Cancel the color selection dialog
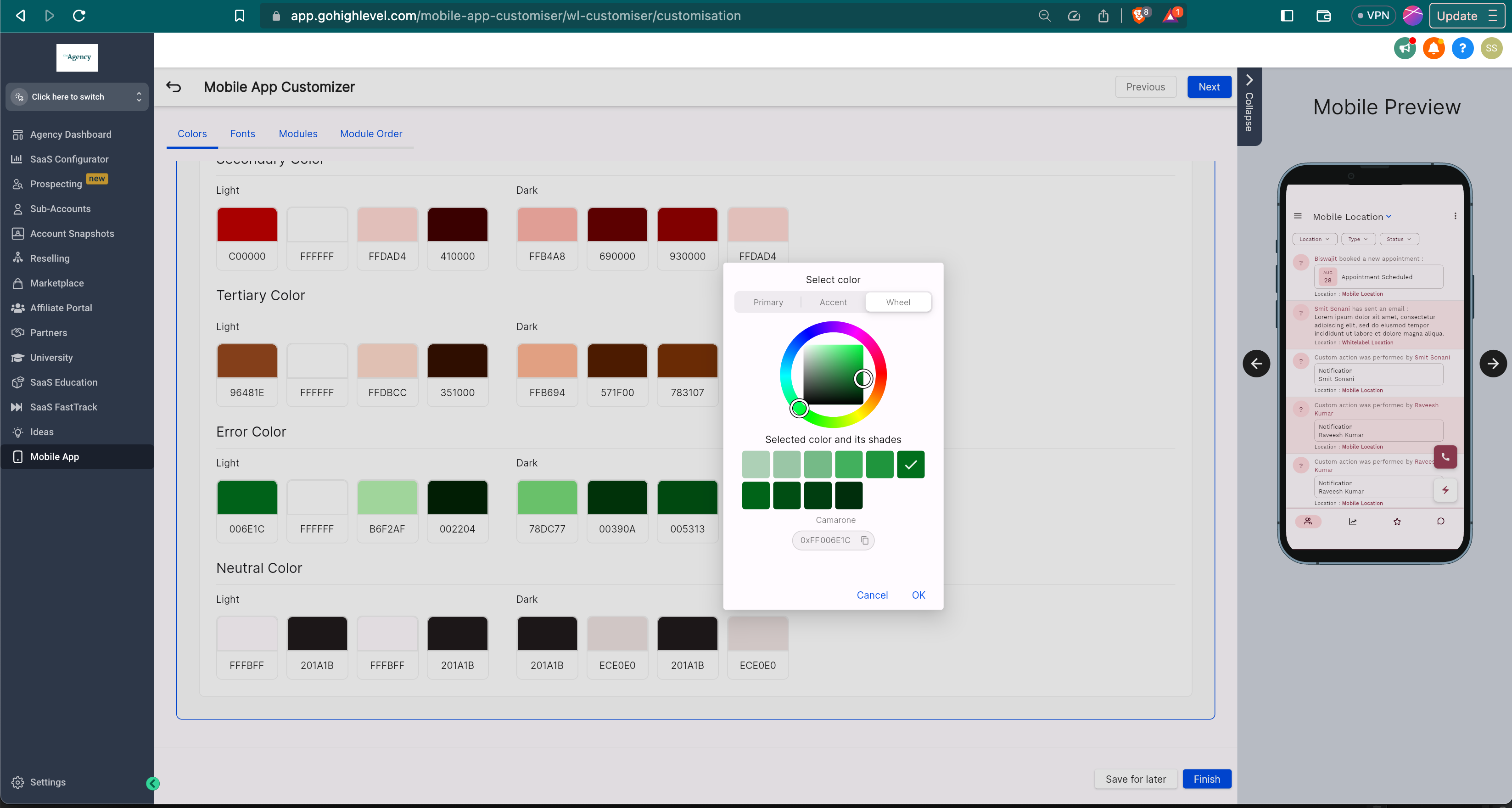 click(x=872, y=595)
